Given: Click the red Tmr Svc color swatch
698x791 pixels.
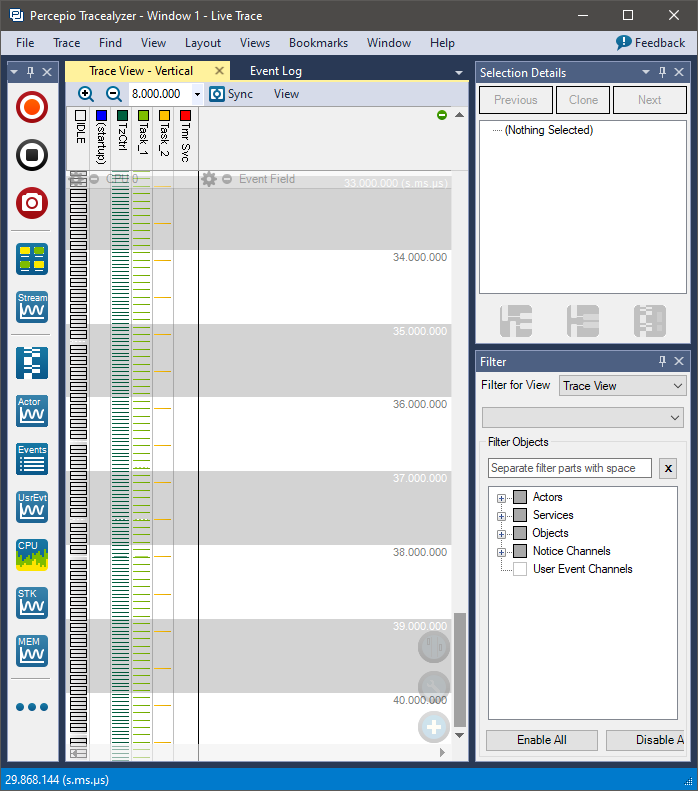Looking at the screenshot, I should (x=186, y=116).
